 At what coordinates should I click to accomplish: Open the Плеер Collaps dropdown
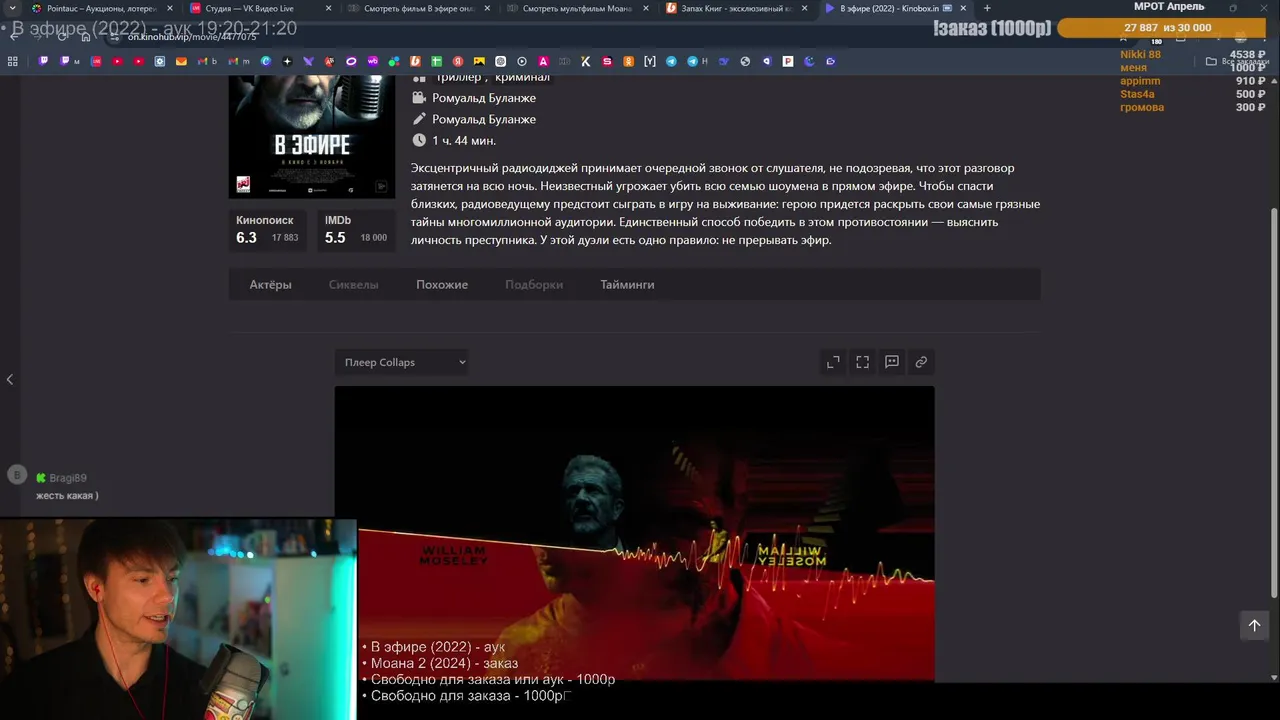click(401, 362)
